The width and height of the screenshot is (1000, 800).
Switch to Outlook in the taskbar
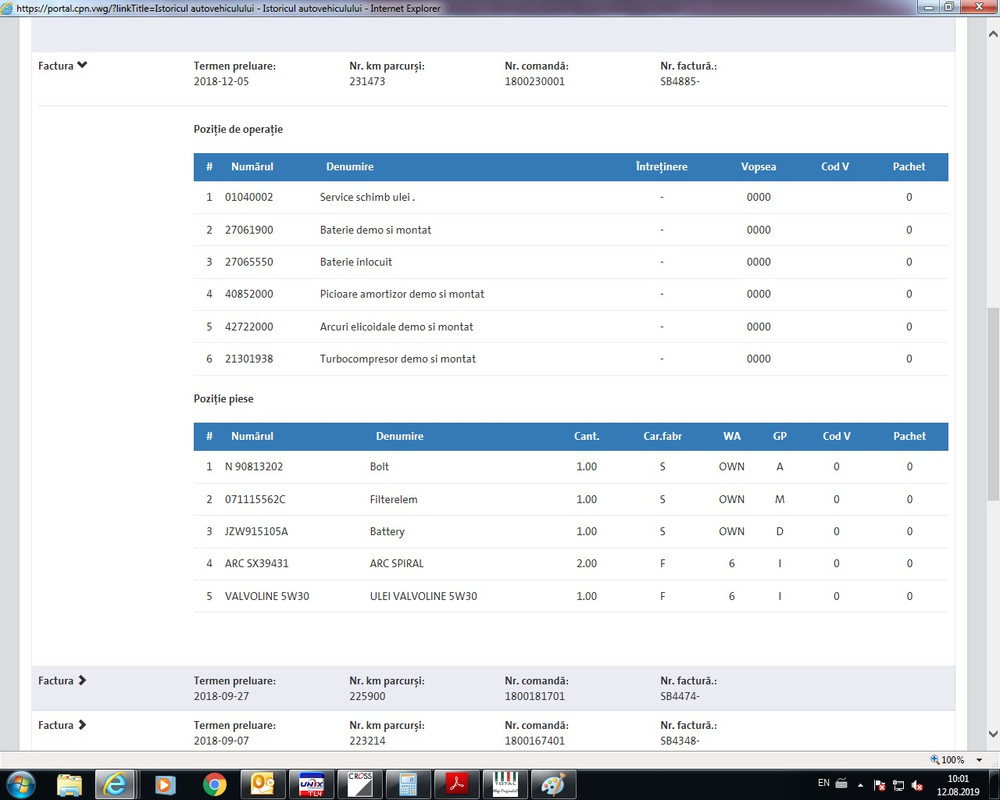pos(262,784)
